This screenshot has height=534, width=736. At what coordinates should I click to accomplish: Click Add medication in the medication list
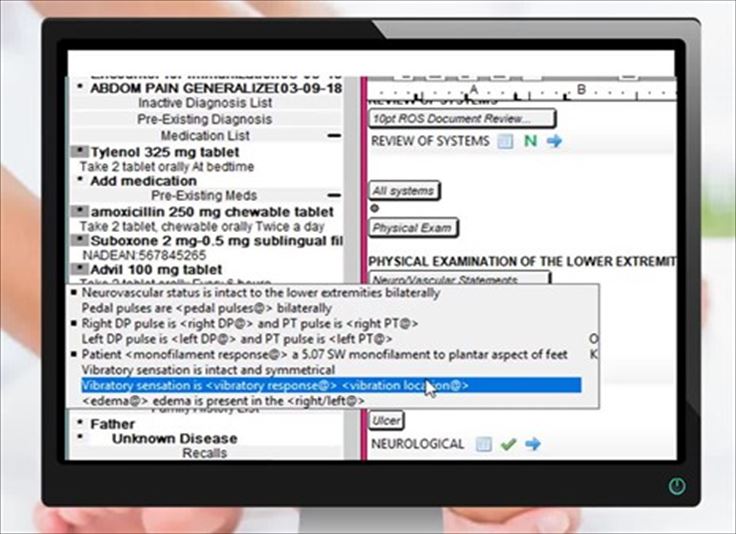click(x=143, y=181)
